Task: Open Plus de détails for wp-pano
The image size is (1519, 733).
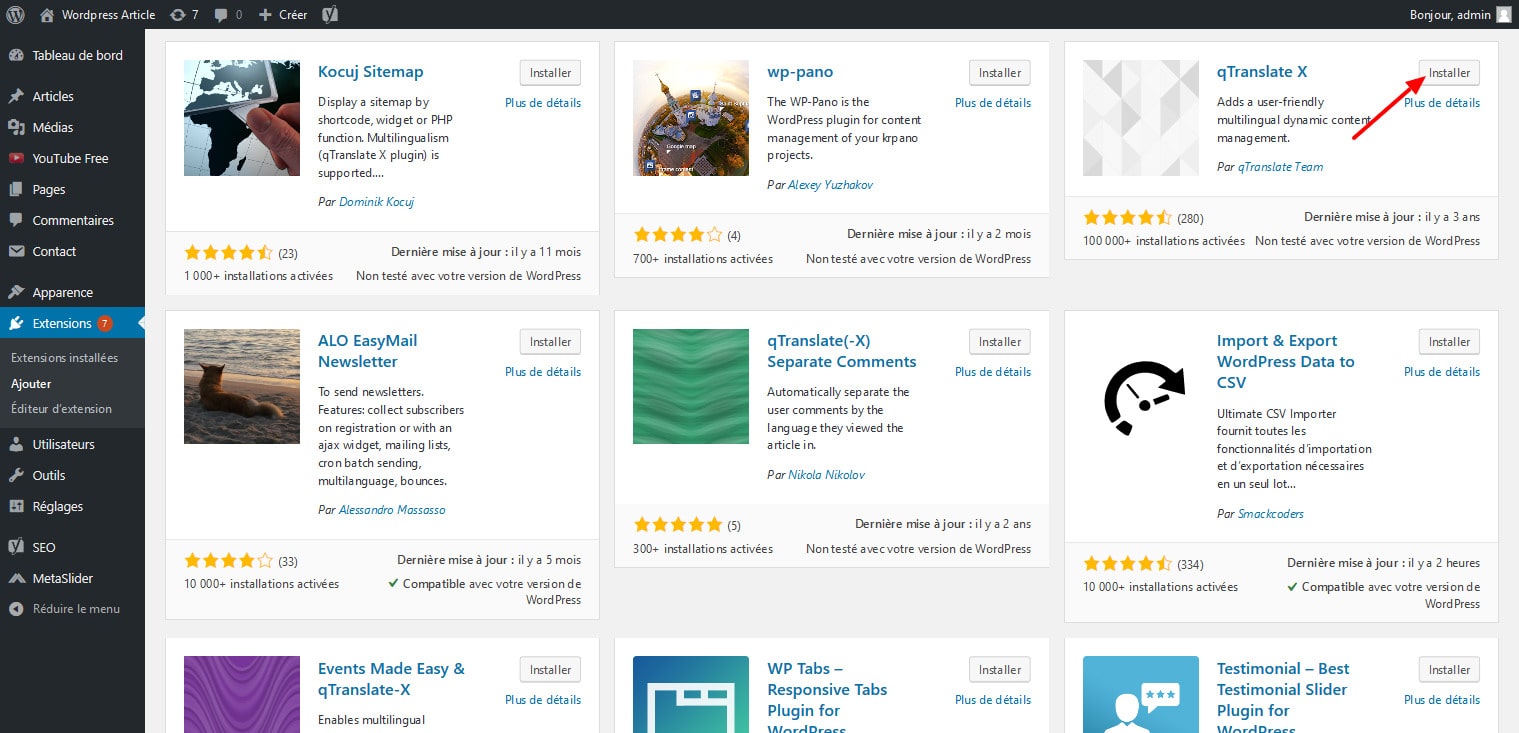Action: [992, 103]
